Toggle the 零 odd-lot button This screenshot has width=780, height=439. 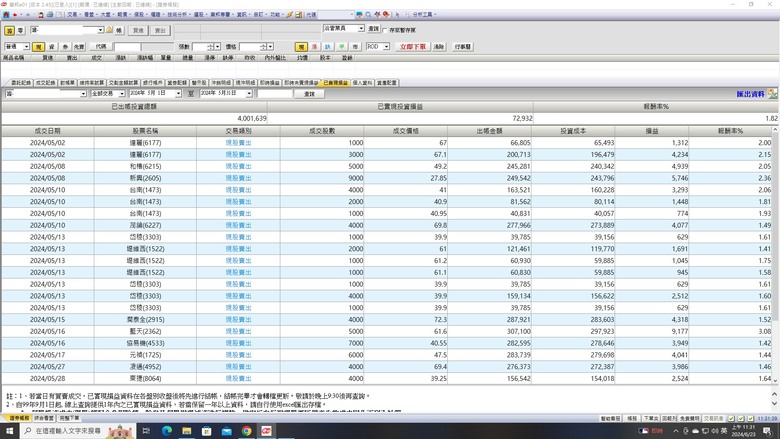click(20, 31)
